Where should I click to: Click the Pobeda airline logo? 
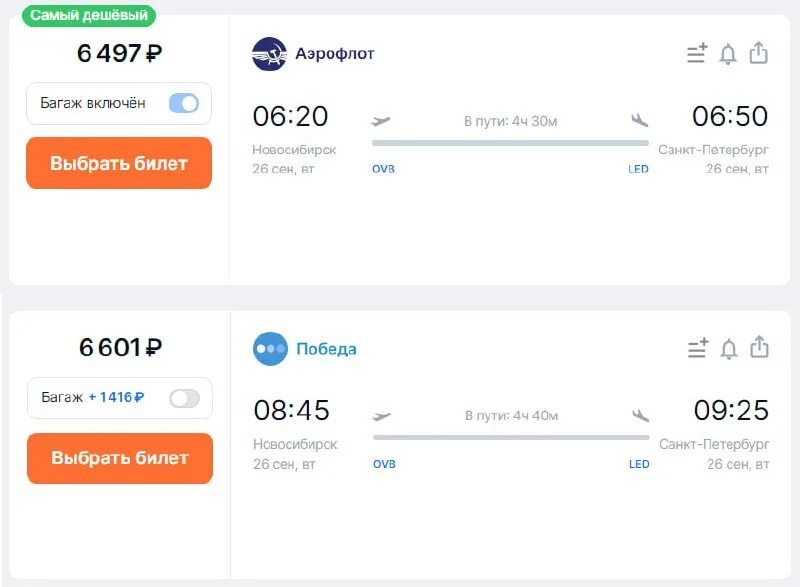pos(270,349)
